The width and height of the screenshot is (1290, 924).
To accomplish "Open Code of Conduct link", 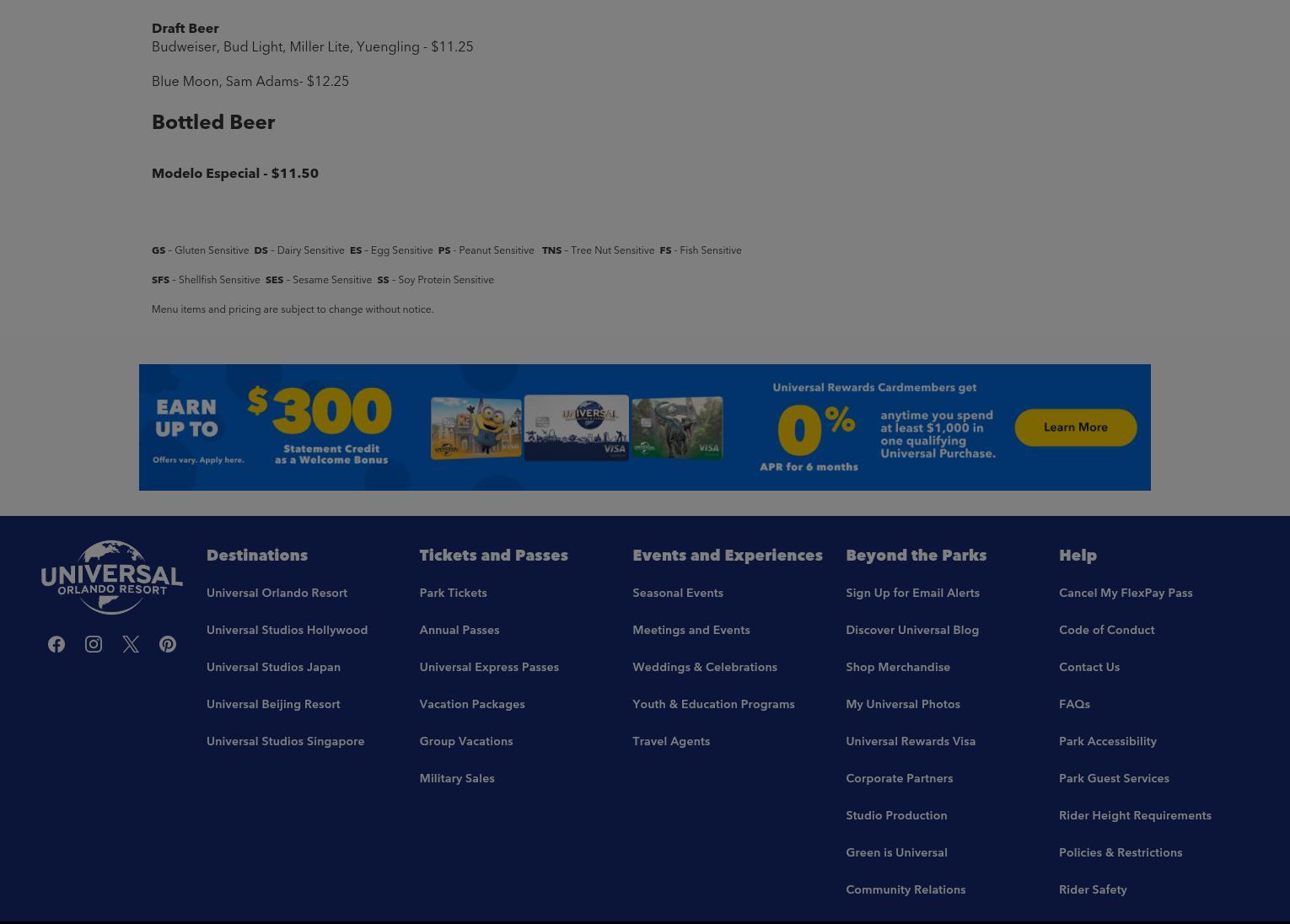I will point(1107,631).
